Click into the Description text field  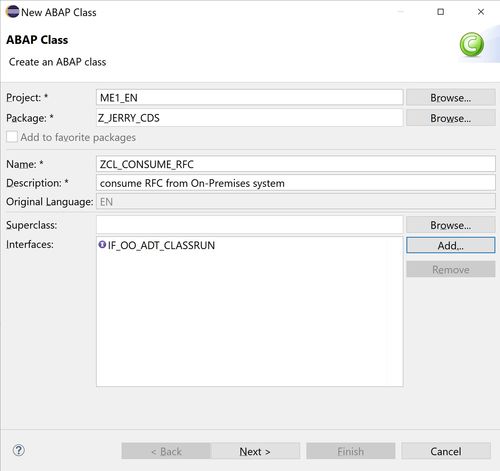click(296, 183)
